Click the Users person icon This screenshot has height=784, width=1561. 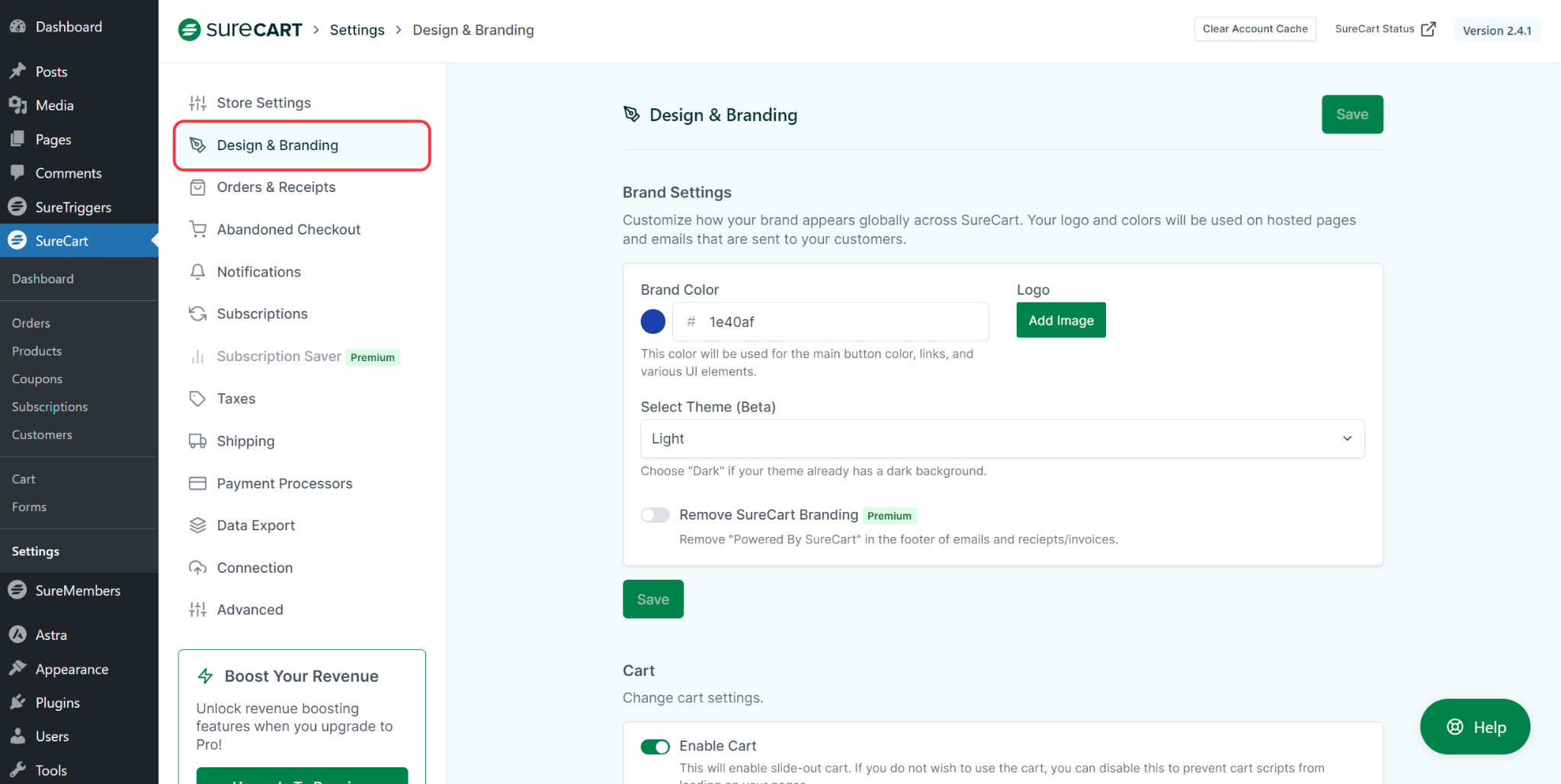click(x=18, y=736)
